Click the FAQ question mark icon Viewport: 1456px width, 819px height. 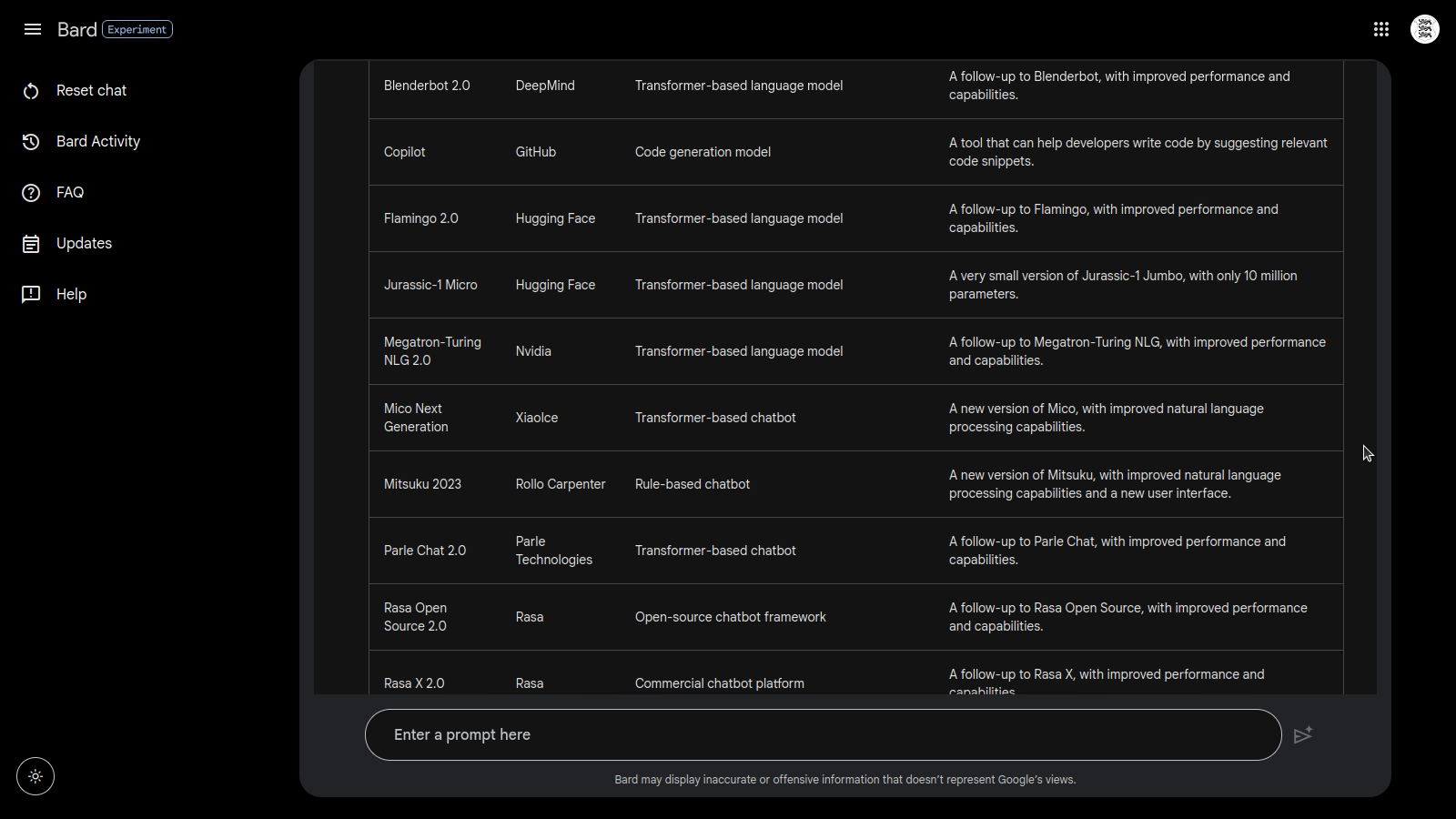point(31,193)
